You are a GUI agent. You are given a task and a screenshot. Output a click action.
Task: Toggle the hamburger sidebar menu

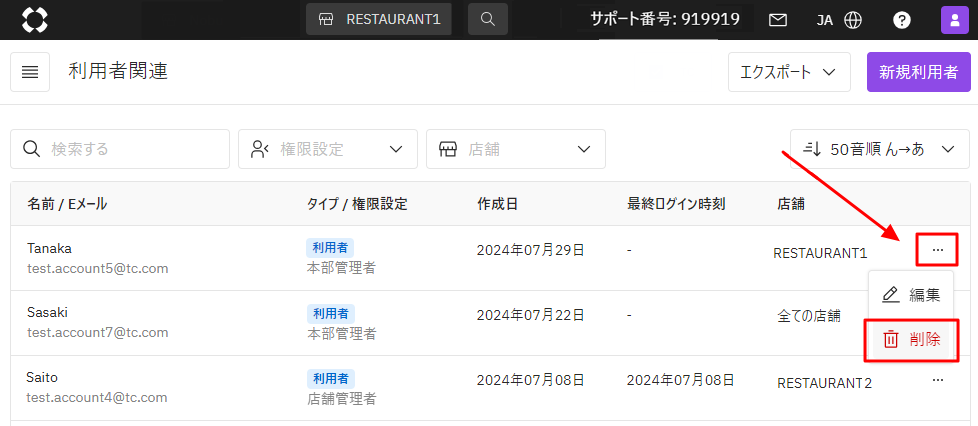tap(30, 72)
